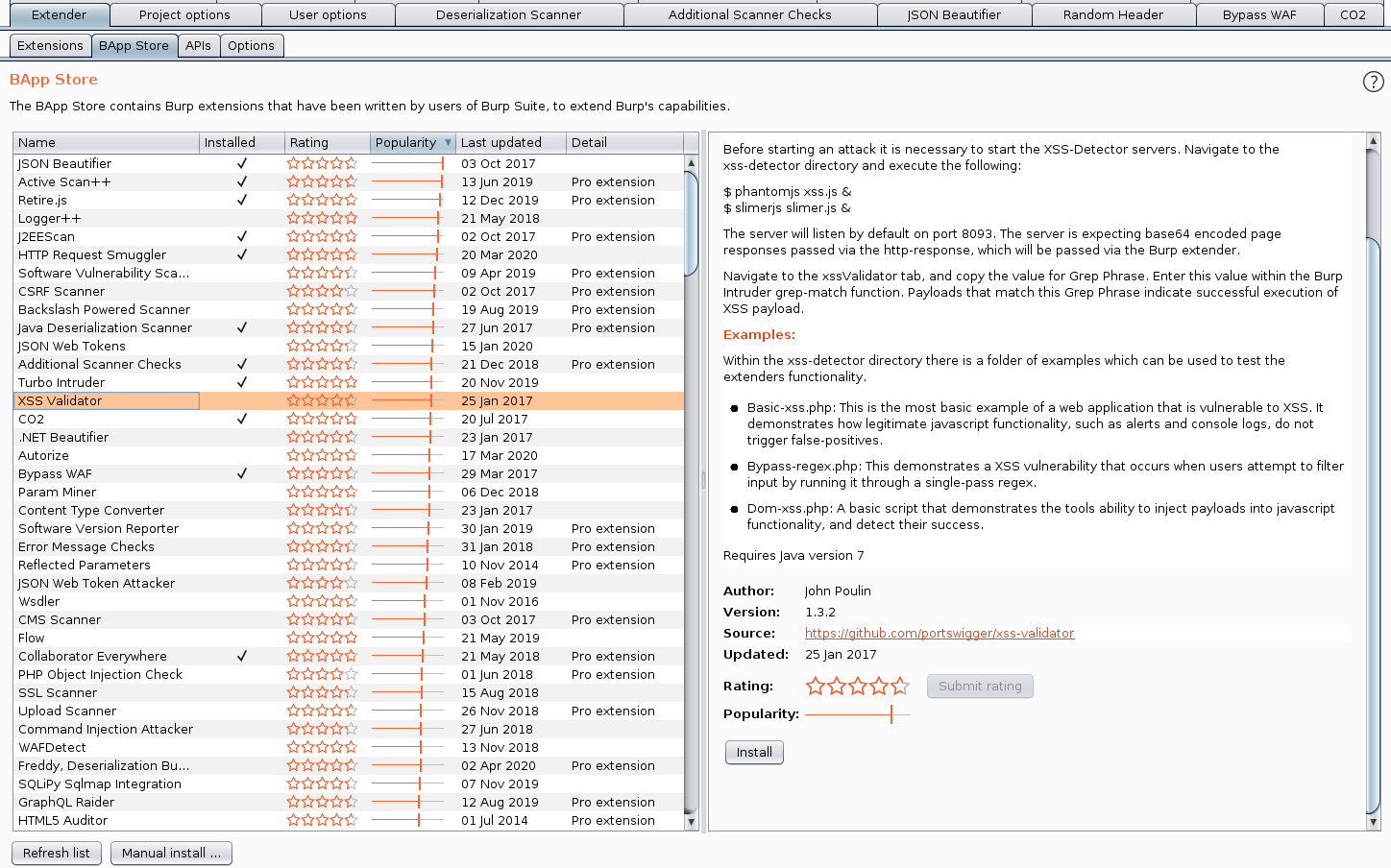
Task: Open the Random Header tab
Action: tap(1113, 14)
